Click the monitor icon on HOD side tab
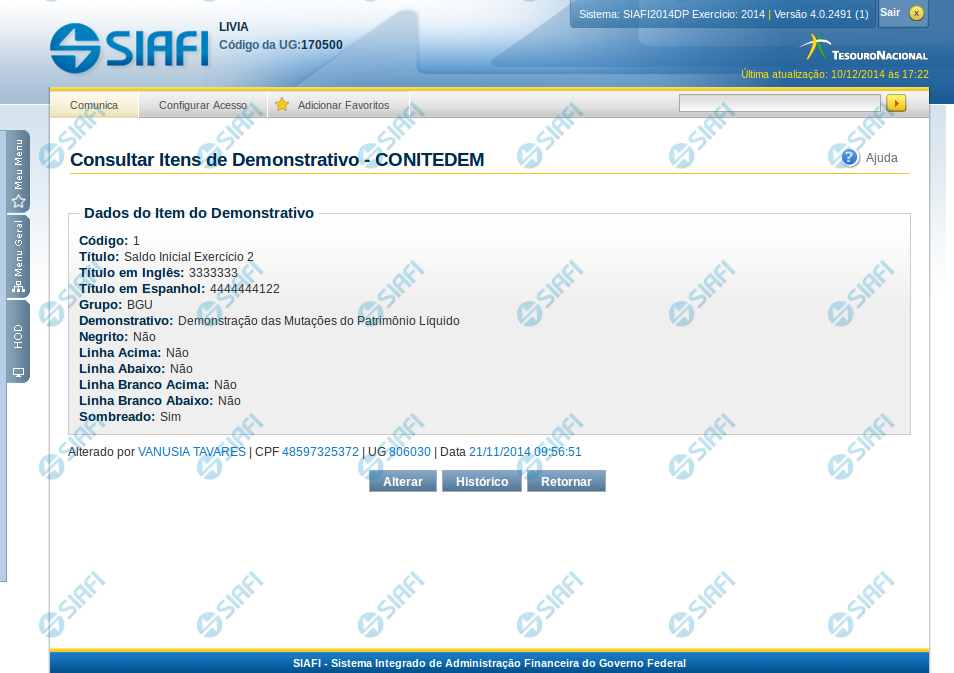Image resolution: width=954 pixels, height=673 pixels. coord(18,372)
